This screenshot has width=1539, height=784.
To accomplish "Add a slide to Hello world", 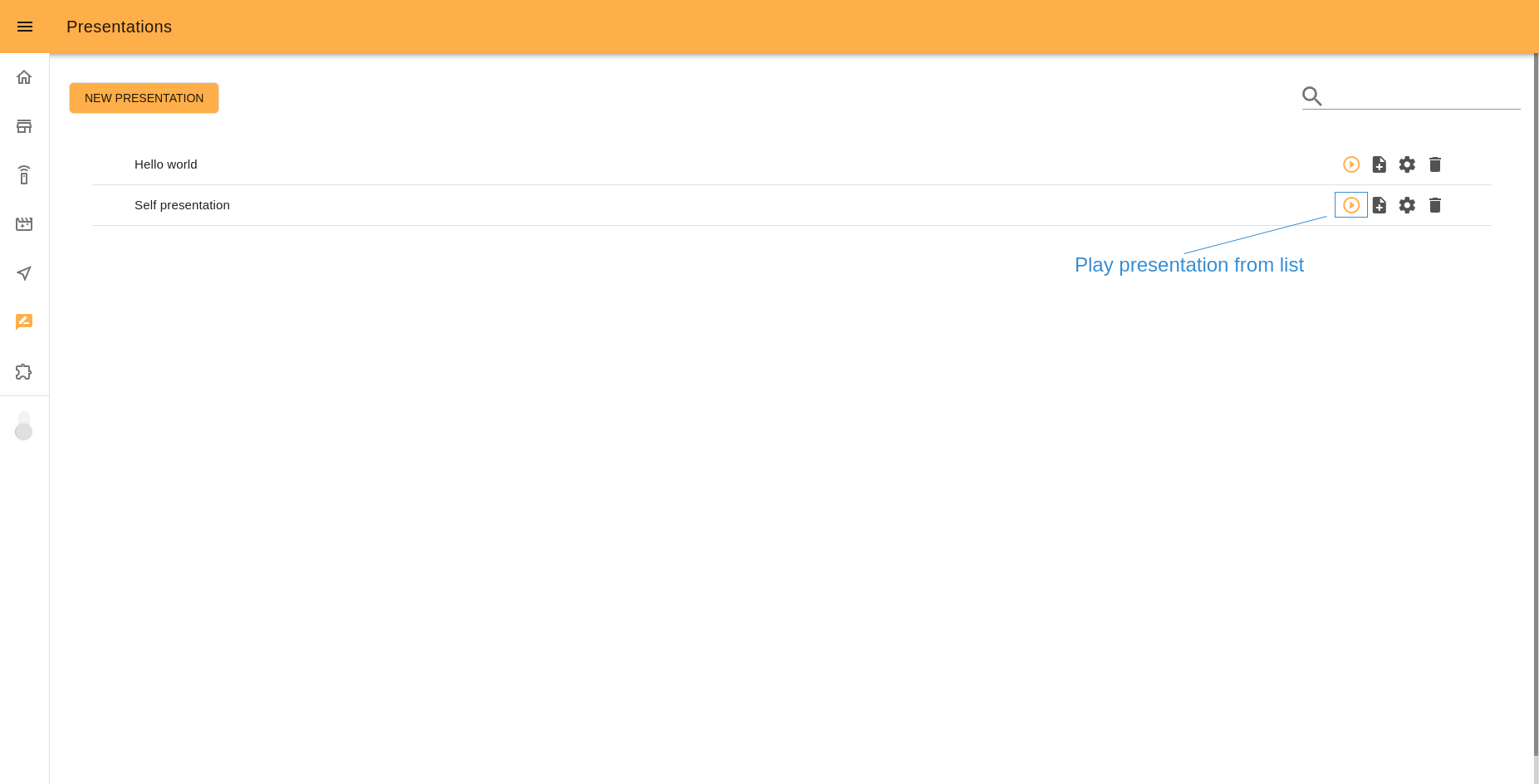I will click(1380, 164).
